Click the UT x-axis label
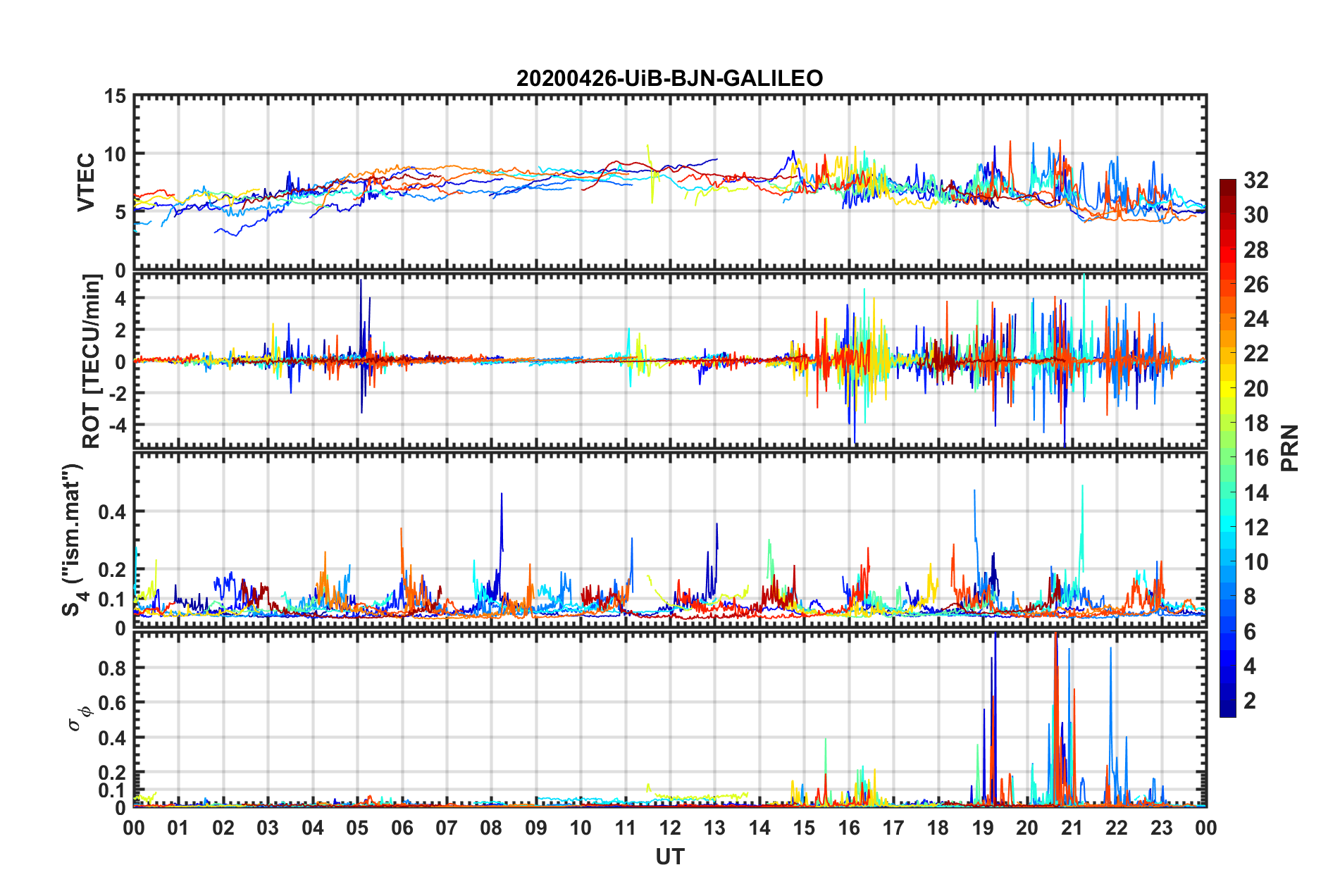1340x896 pixels. [x=670, y=857]
